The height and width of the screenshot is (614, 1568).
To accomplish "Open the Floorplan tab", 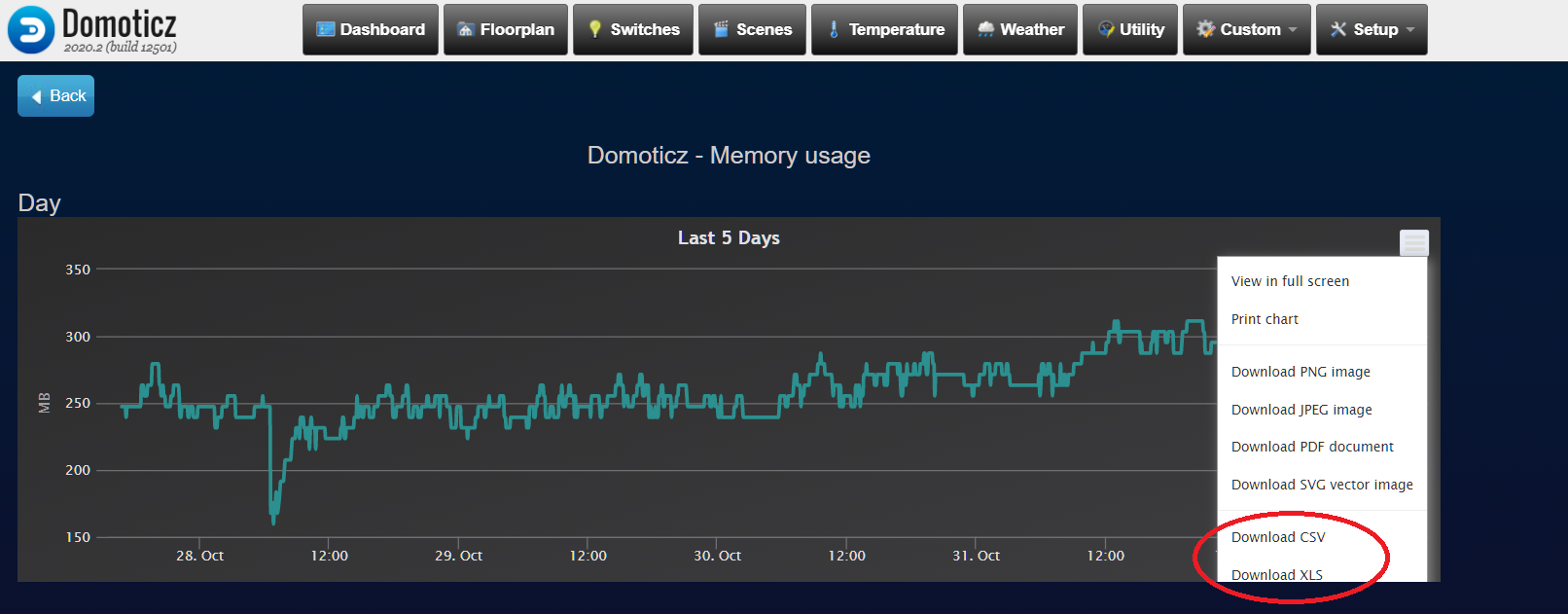I will click(x=506, y=29).
